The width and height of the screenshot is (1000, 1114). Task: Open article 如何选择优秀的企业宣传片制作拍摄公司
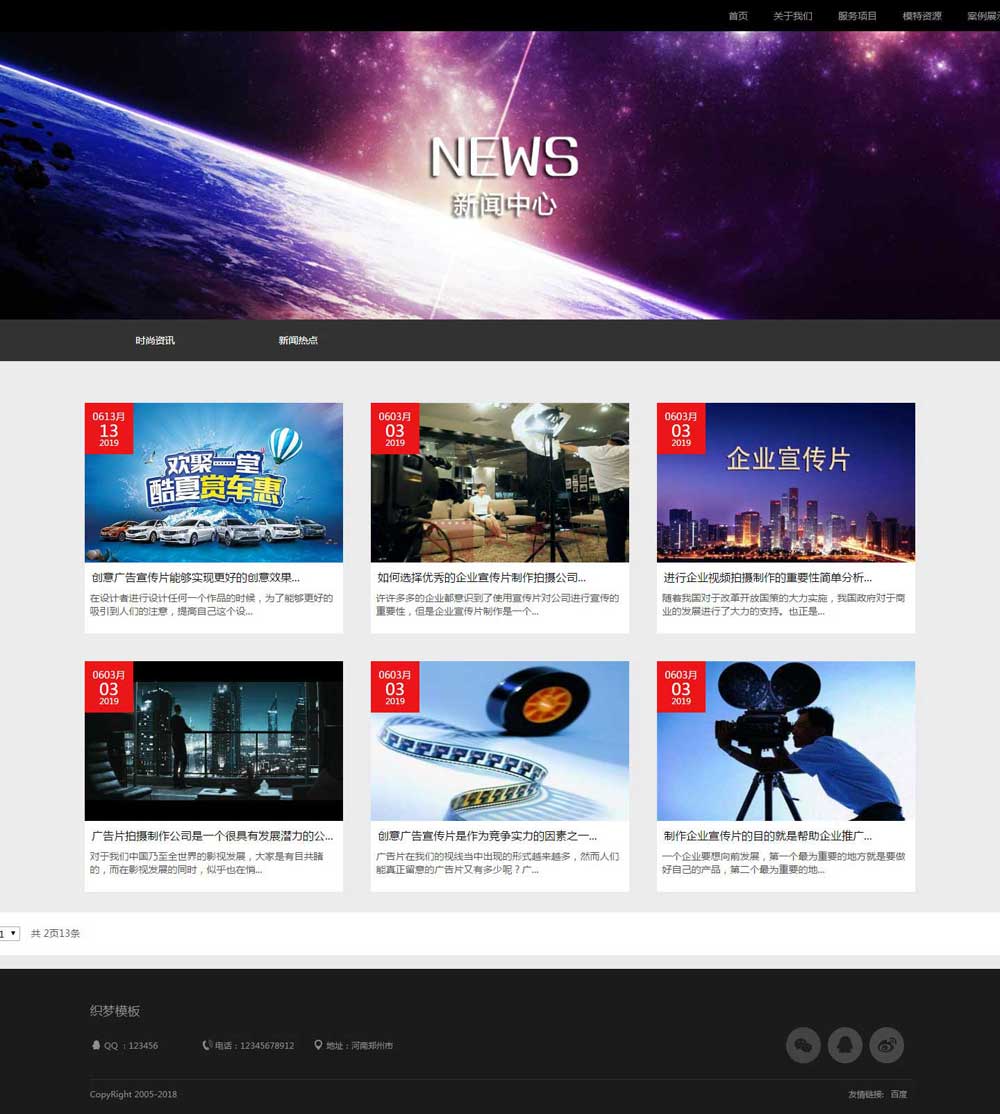[x=481, y=578]
